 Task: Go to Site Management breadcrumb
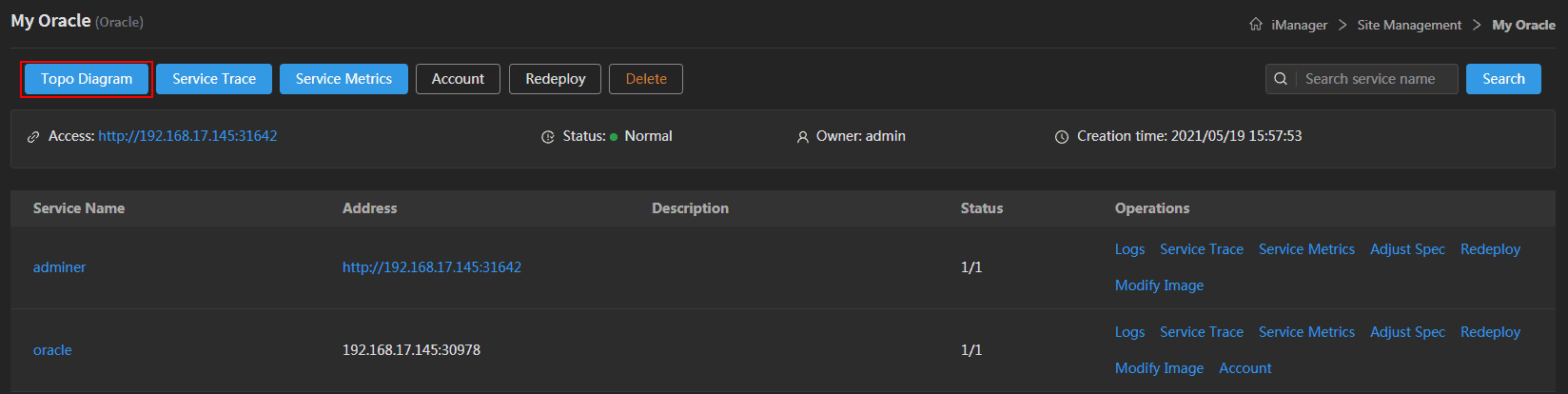pos(1409,25)
